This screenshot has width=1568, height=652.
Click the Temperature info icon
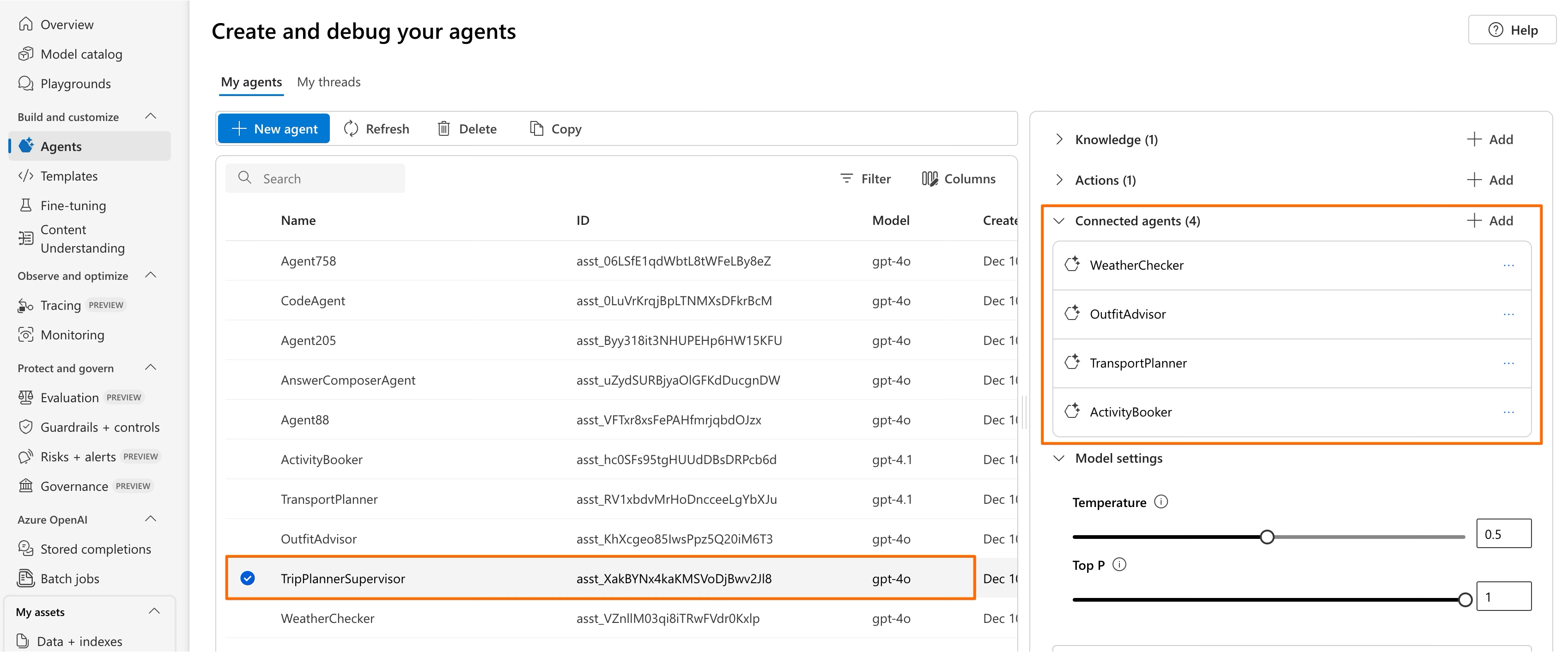tap(1161, 502)
